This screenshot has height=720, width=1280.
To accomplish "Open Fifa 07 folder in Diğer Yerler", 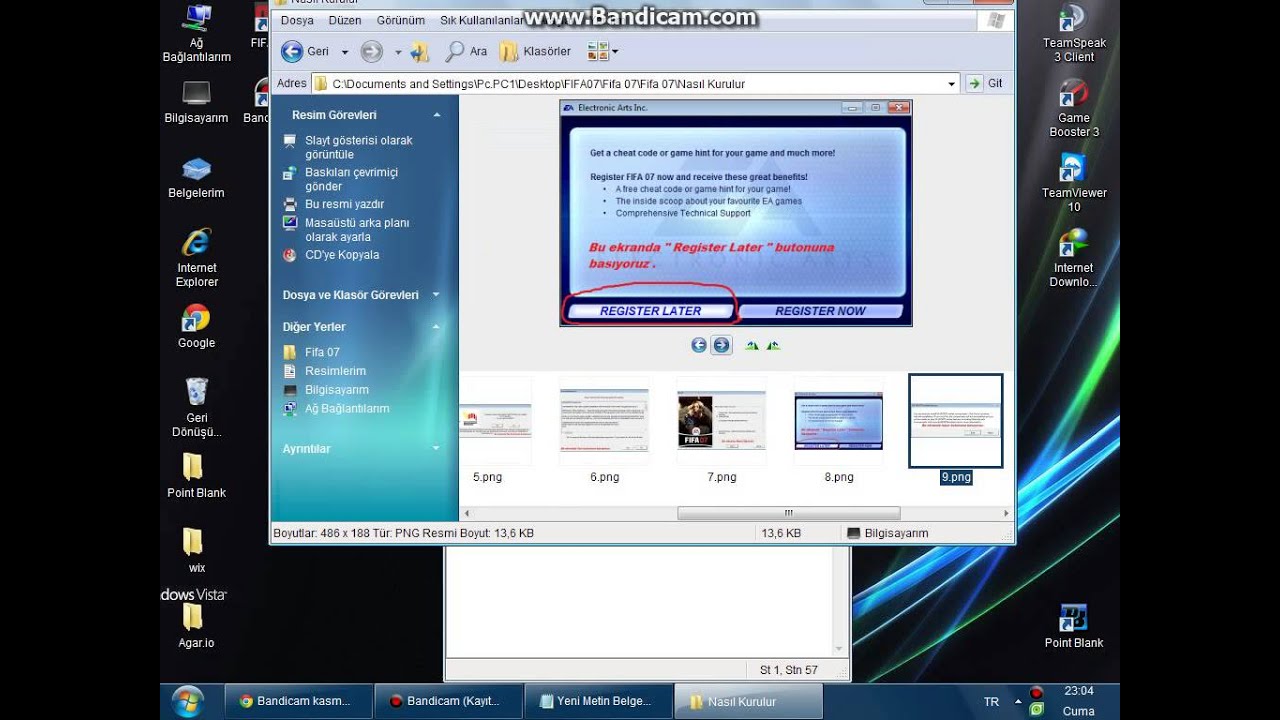I will pyautogui.click(x=322, y=352).
